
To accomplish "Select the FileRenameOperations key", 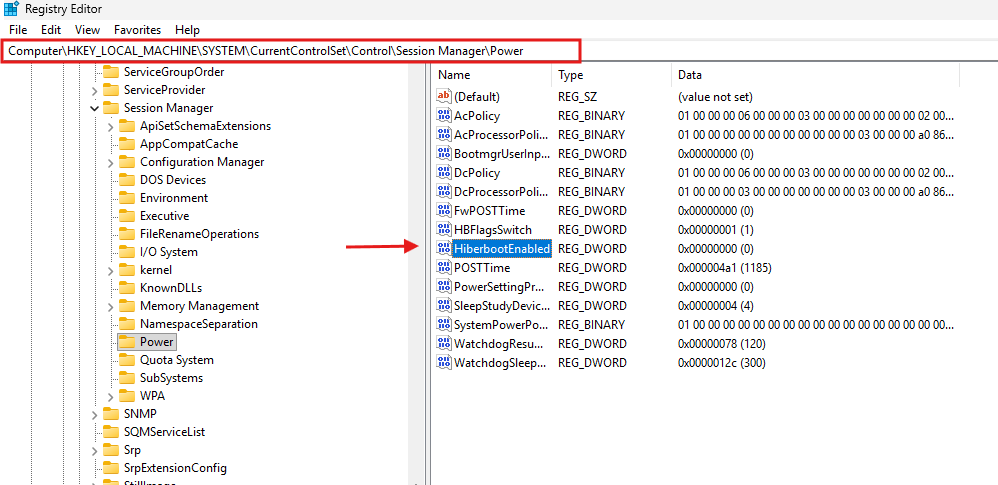I will [x=199, y=234].
